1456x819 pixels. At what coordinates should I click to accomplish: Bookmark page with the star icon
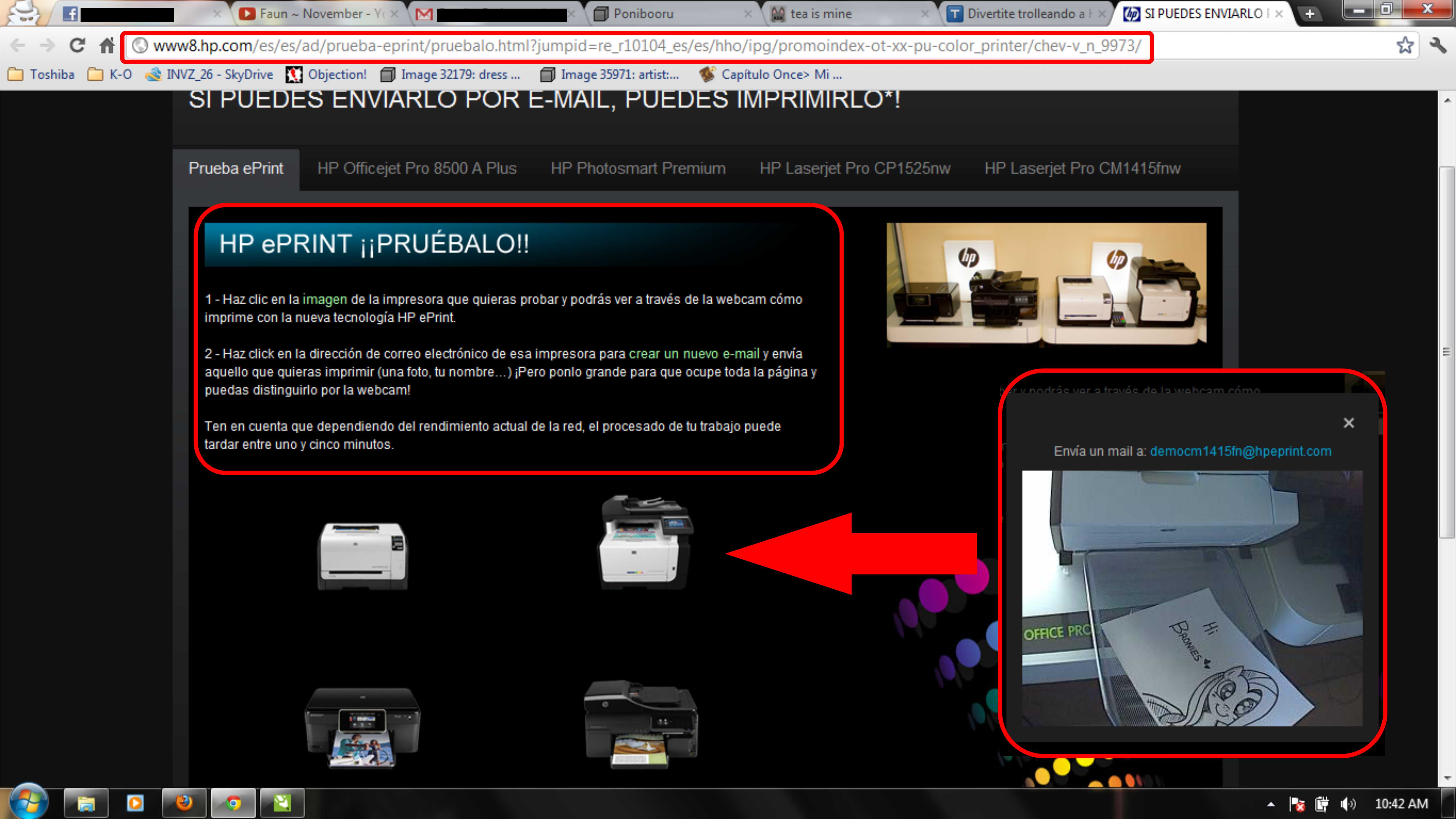point(1405,45)
